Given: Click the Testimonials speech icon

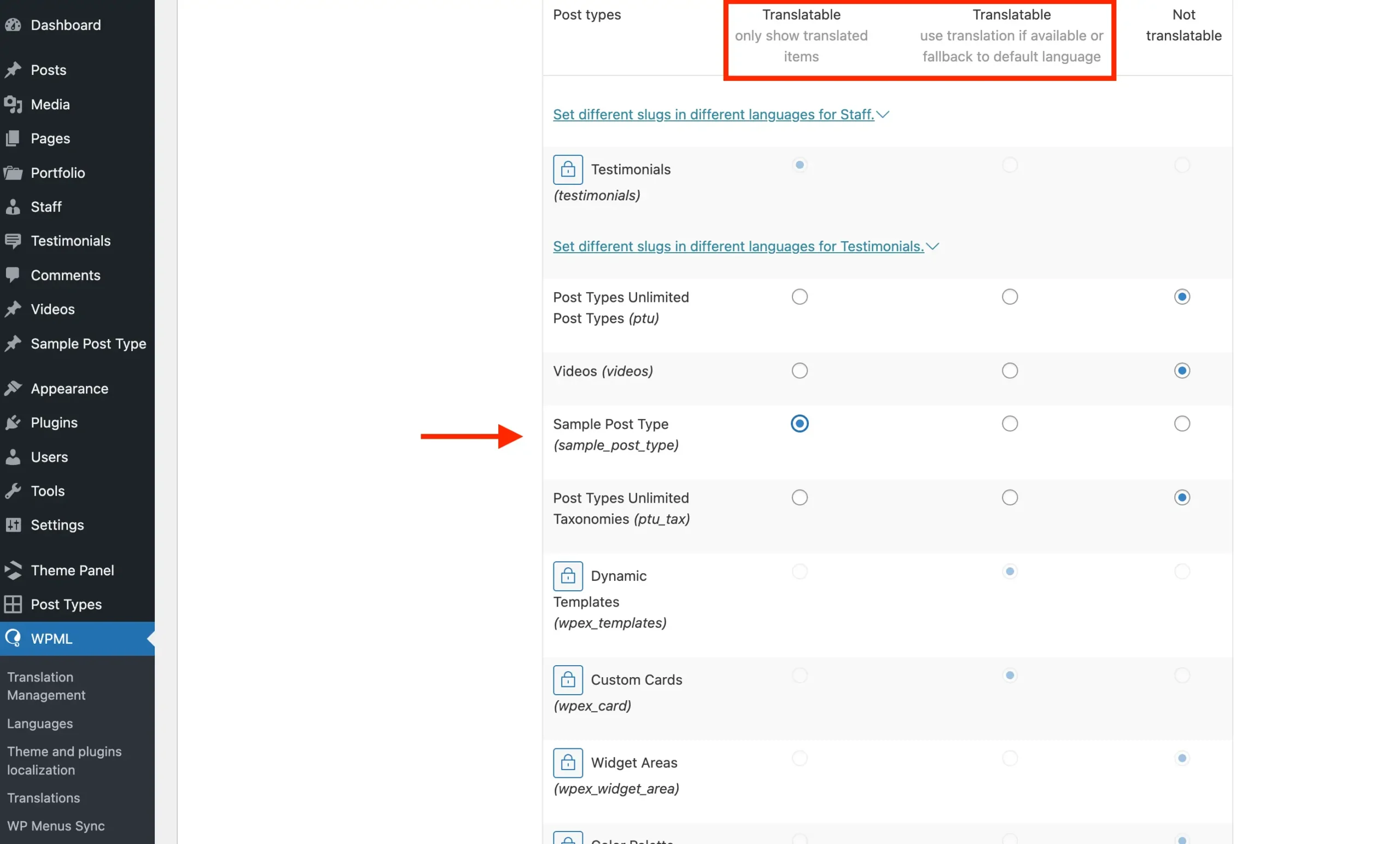Looking at the screenshot, I should point(13,241).
